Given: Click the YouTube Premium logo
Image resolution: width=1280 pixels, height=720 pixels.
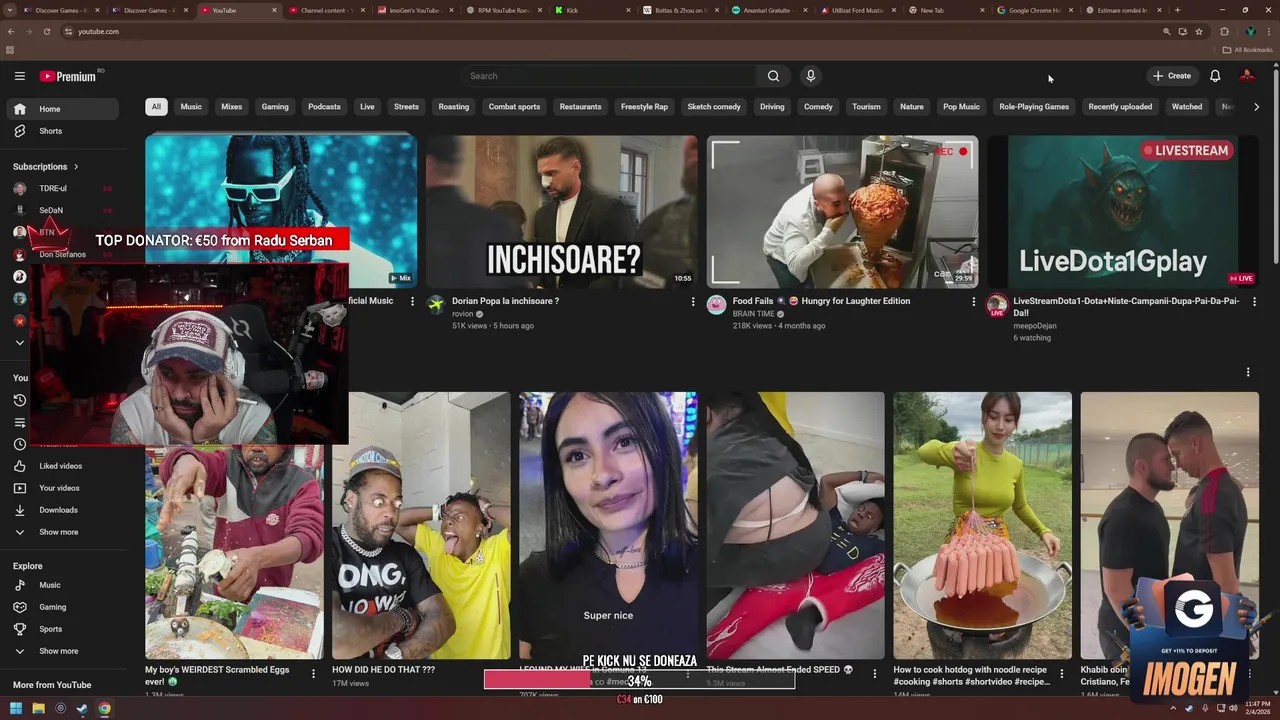Looking at the screenshot, I should (68, 76).
